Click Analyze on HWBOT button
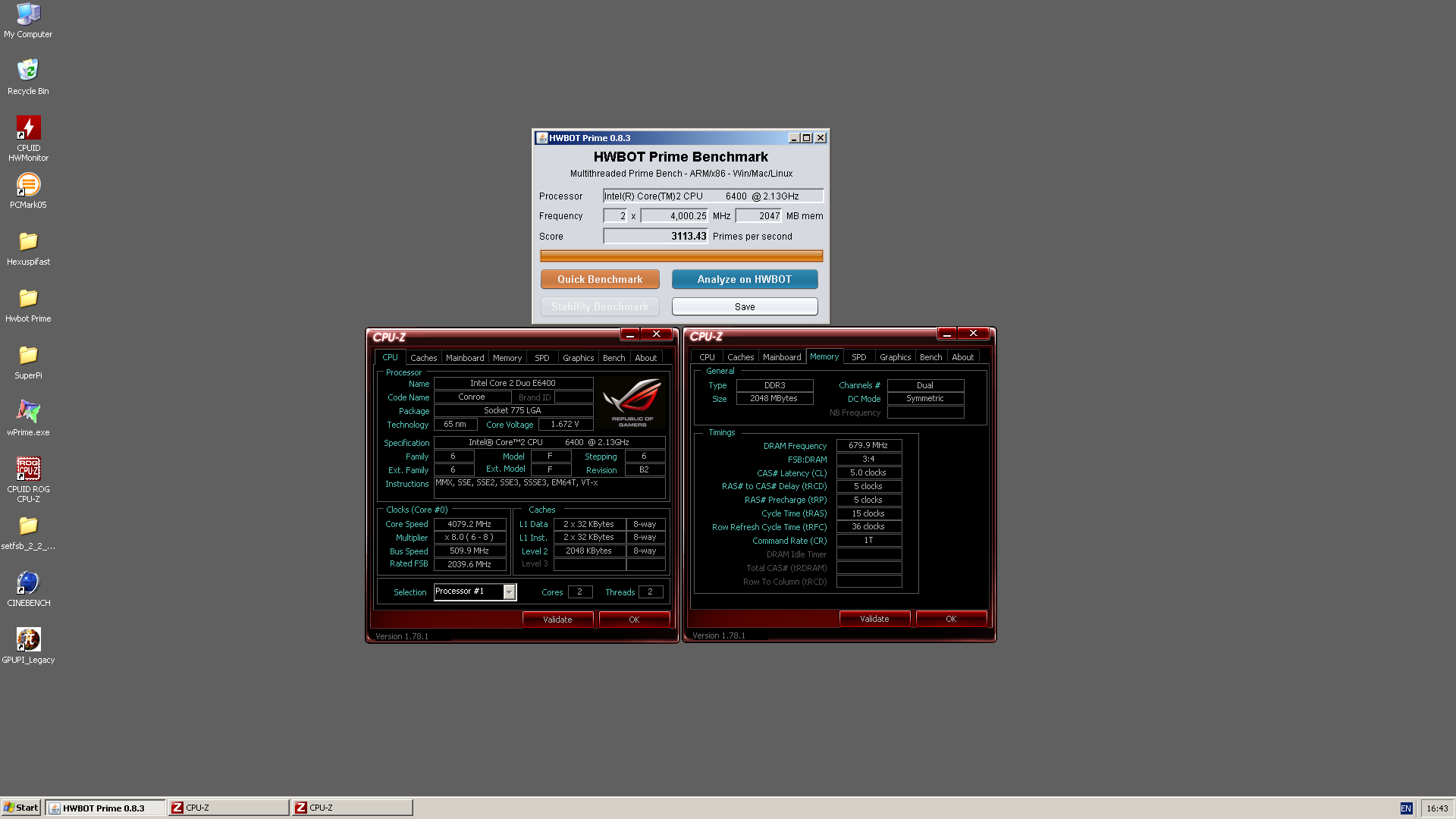The height and width of the screenshot is (819, 1456). click(745, 279)
